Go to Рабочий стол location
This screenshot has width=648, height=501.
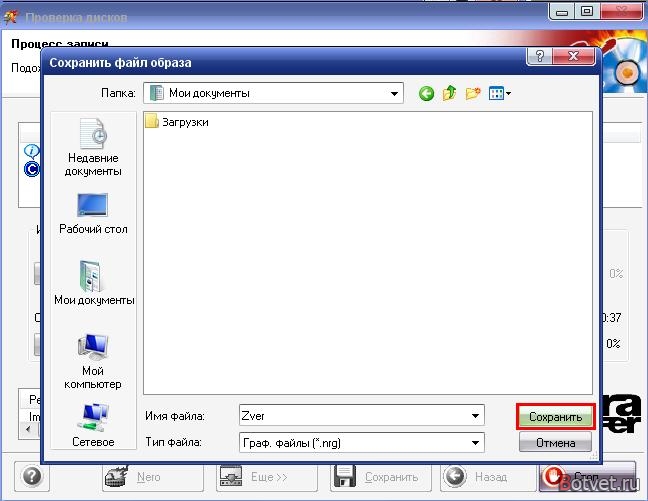tap(93, 213)
